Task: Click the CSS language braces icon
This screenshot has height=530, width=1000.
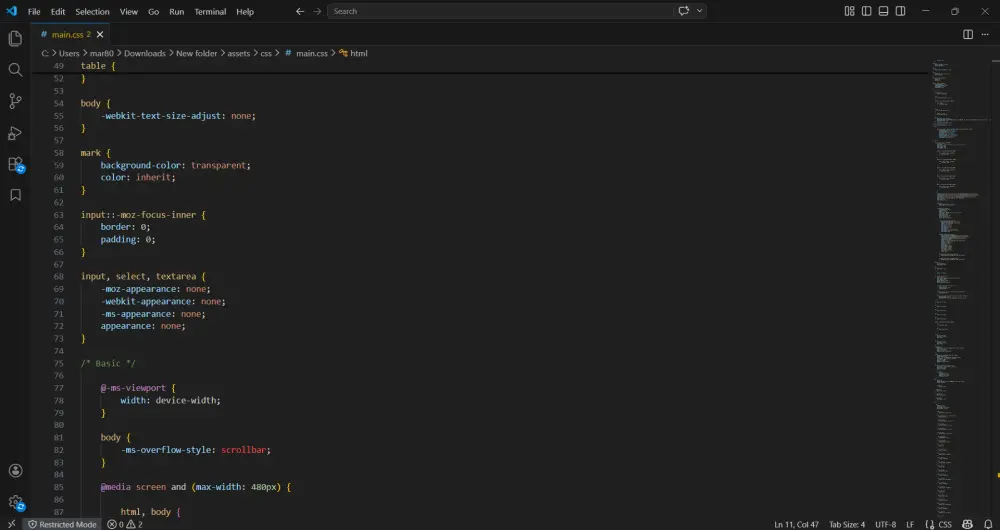Action: click(930, 524)
